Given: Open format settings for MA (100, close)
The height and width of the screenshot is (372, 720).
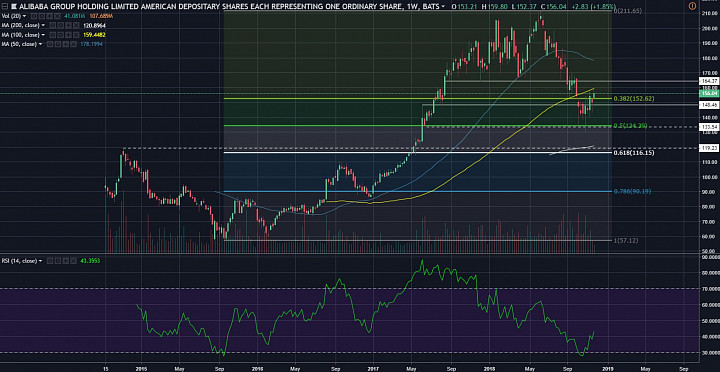Looking at the screenshot, I should [61, 35].
